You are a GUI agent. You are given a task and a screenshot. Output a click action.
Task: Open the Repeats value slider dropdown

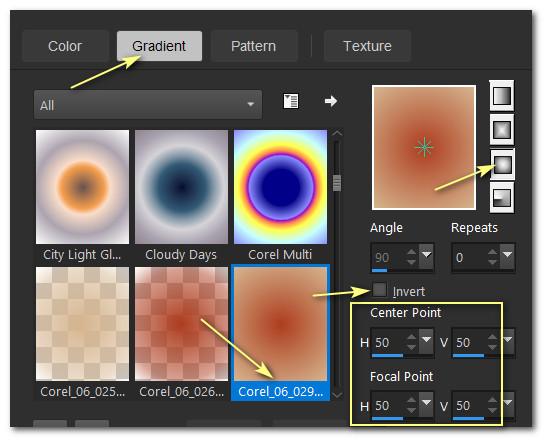tap(507, 256)
